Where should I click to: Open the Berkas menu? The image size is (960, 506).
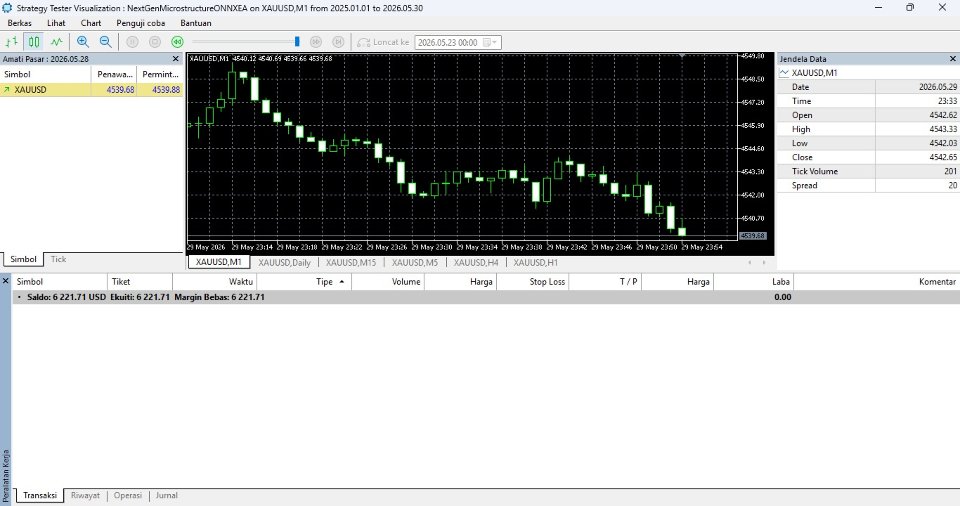tap(20, 23)
